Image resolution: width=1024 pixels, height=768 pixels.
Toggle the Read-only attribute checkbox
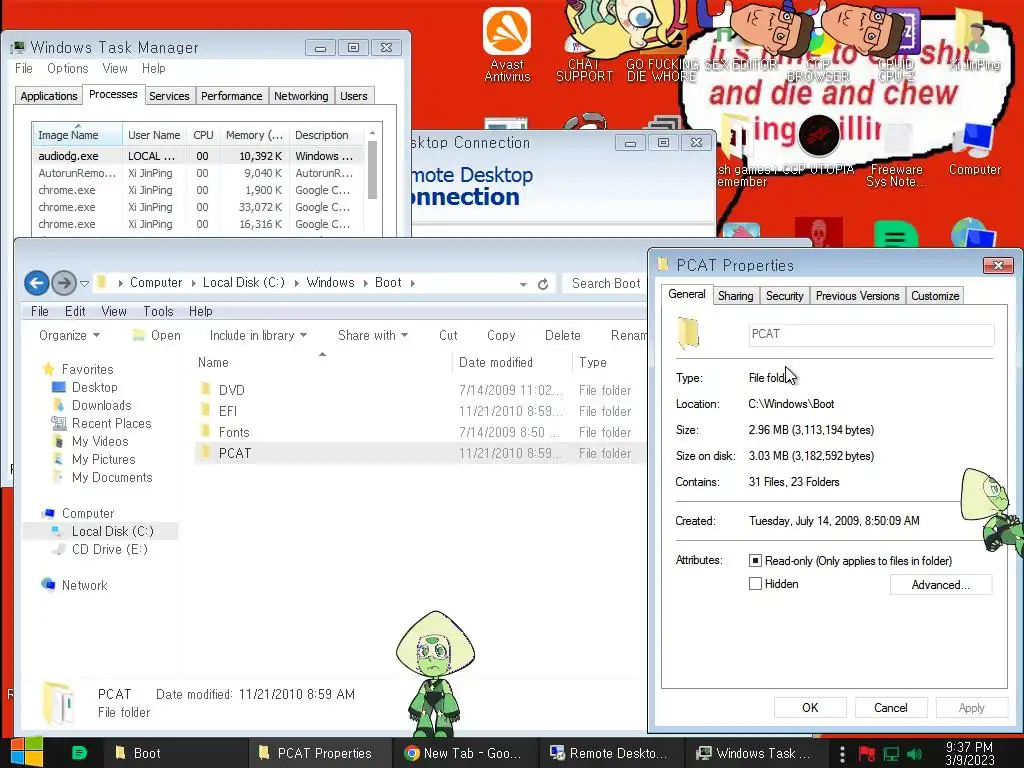[x=755, y=560]
